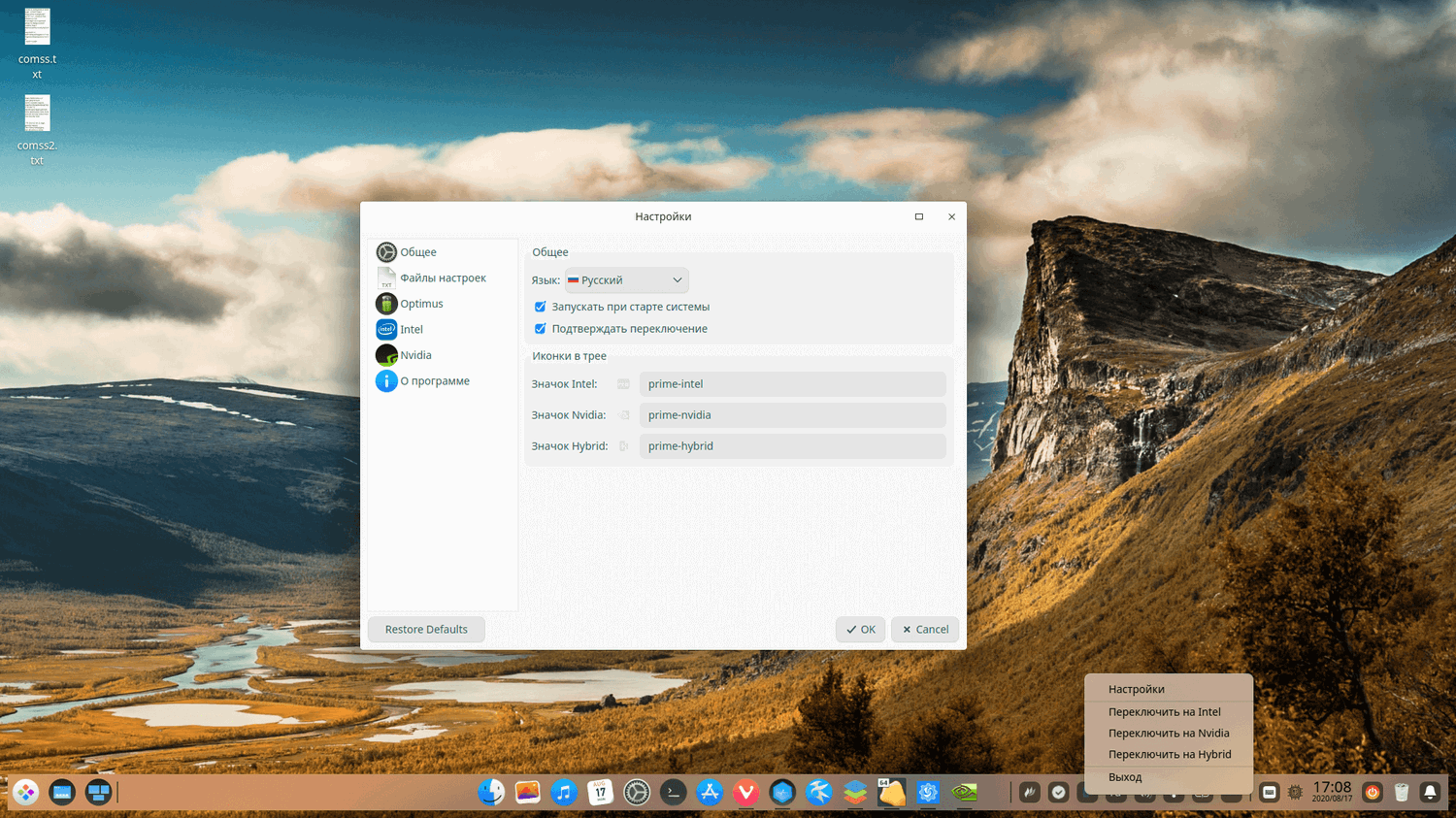This screenshot has height=818, width=1456.
Task: Close the Настройки window
Action: 951,216
